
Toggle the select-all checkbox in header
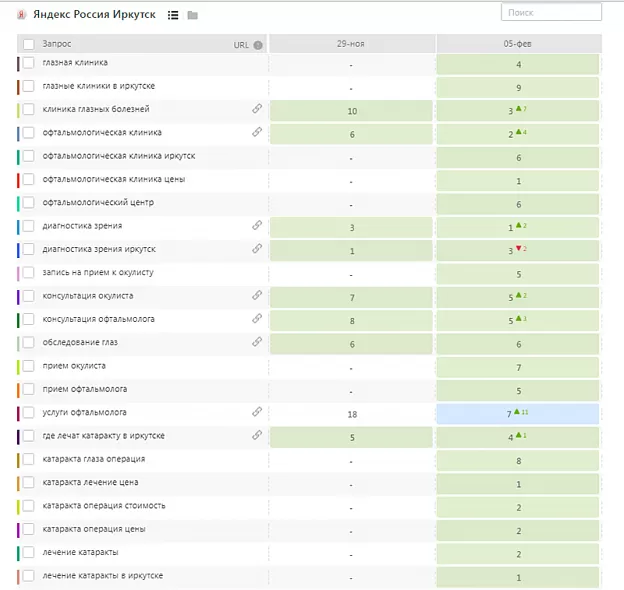pos(28,45)
